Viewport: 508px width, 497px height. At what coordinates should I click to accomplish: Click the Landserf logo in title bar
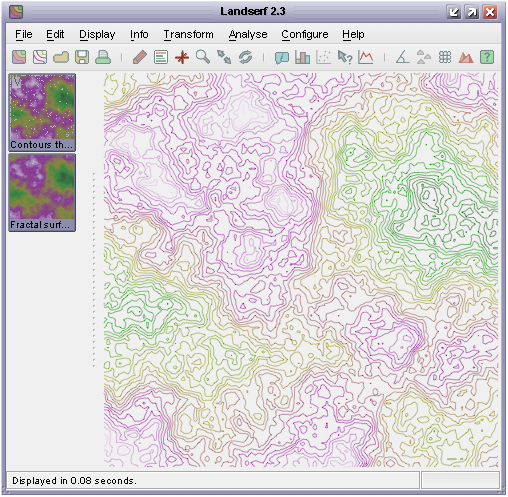point(16,12)
